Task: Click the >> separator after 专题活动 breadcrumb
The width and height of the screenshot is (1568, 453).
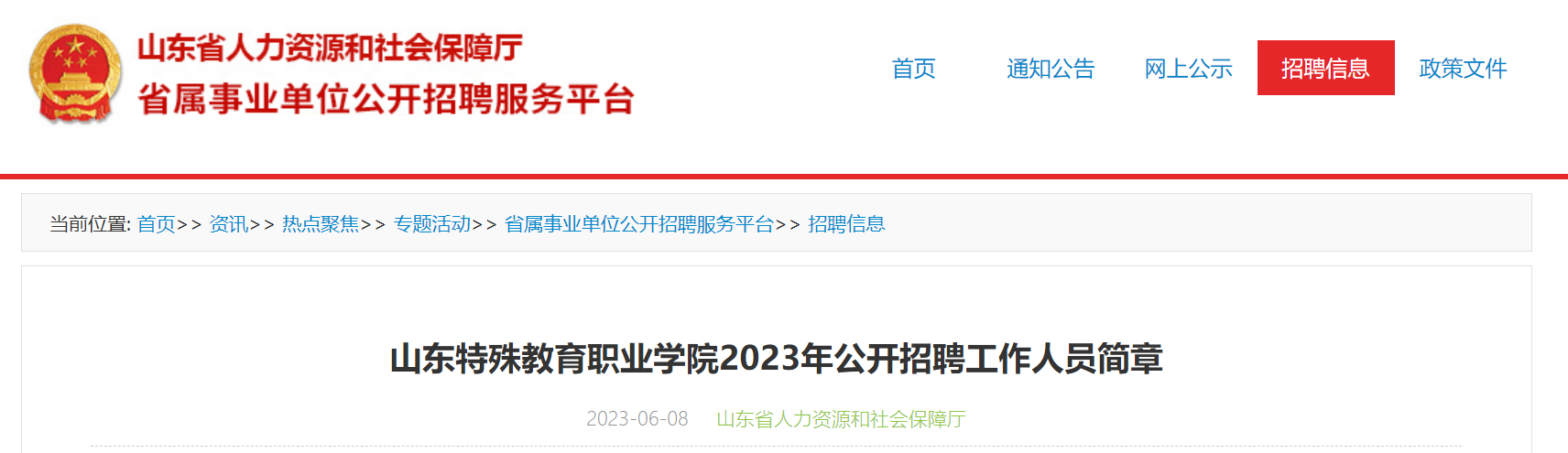Action: click(x=485, y=225)
